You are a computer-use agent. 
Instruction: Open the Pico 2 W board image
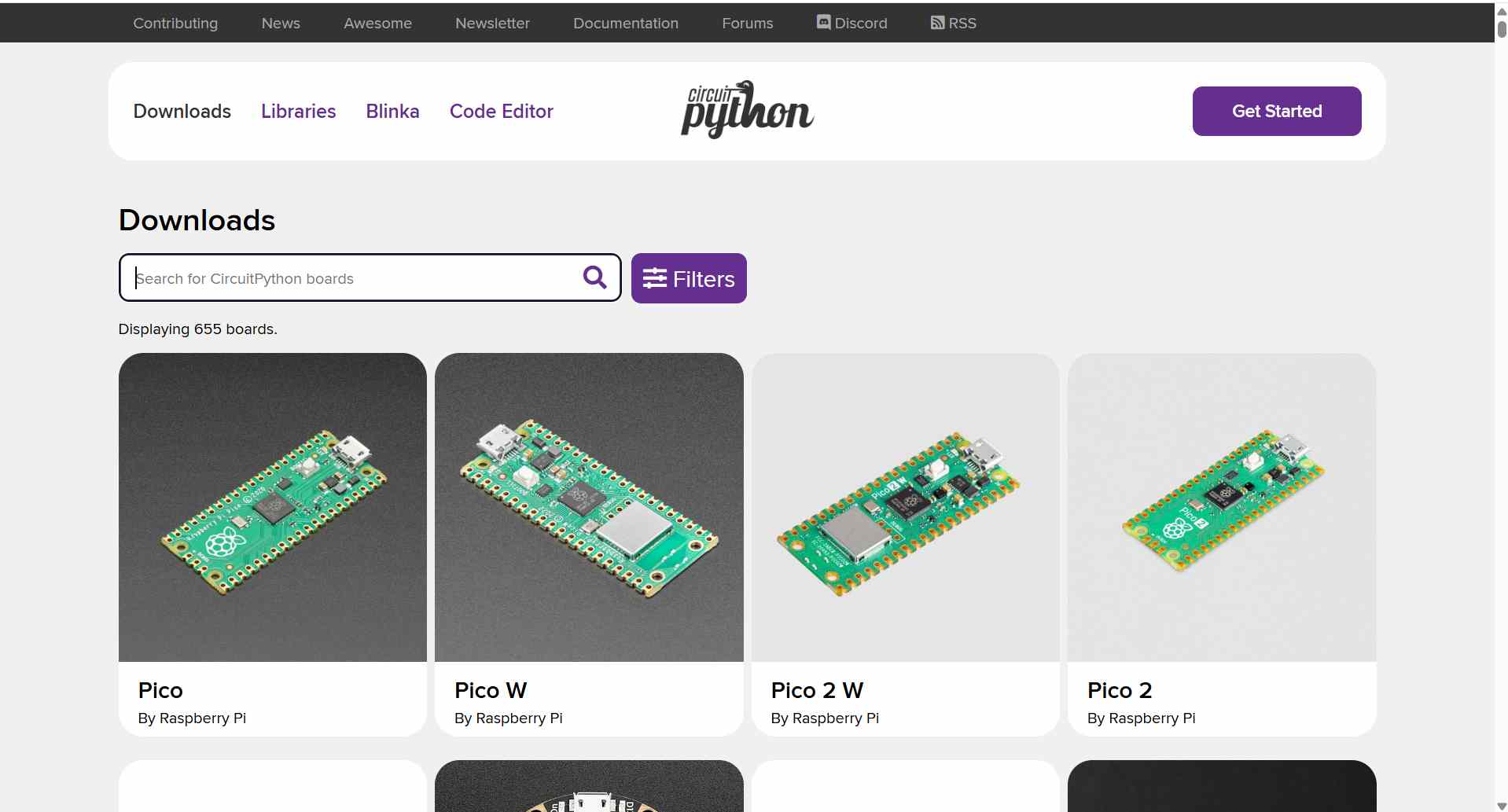pyautogui.click(x=906, y=507)
